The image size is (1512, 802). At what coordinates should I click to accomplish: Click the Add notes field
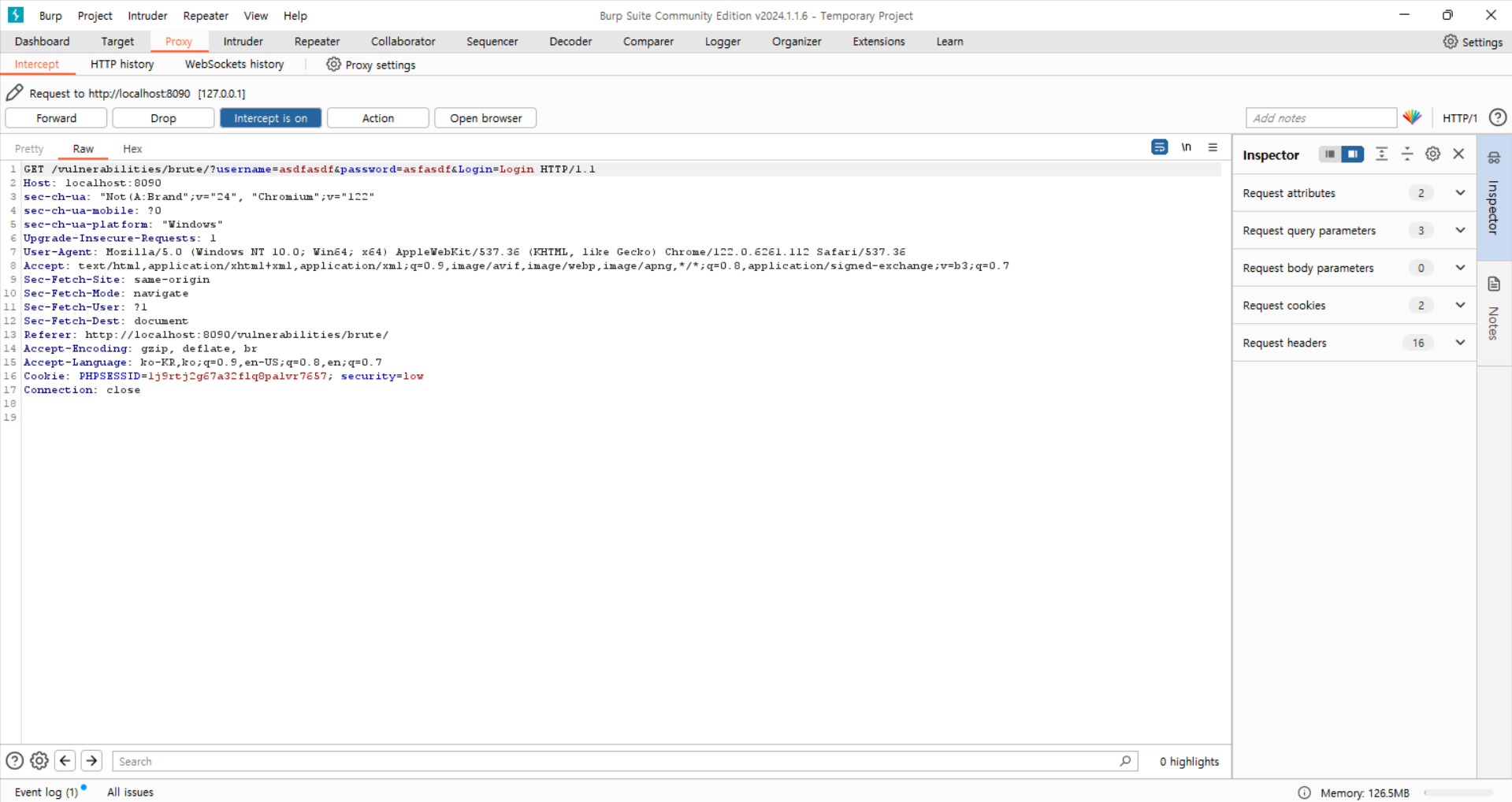coord(1321,118)
